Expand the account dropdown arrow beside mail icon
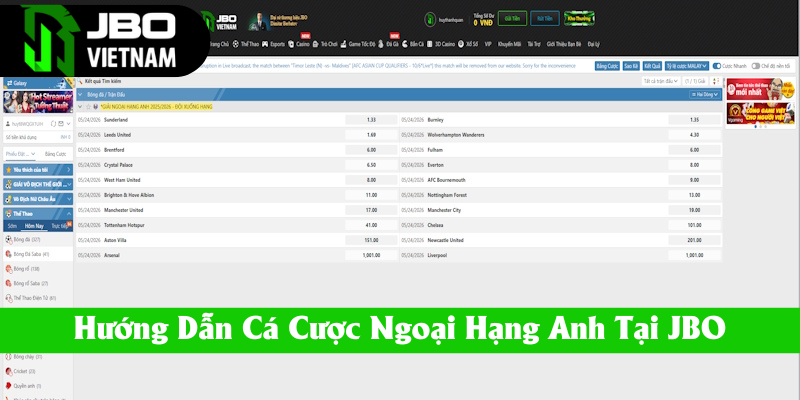This screenshot has height=400, width=800. (x=68, y=124)
